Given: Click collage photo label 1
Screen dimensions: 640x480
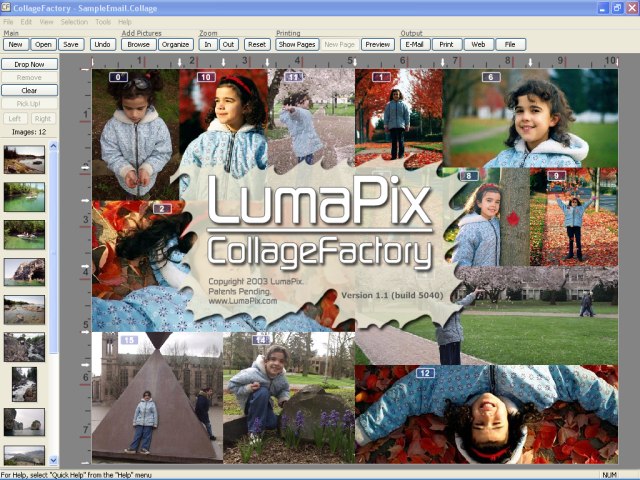Looking at the screenshot, I should pyautogui.click(x=381, y=77).
